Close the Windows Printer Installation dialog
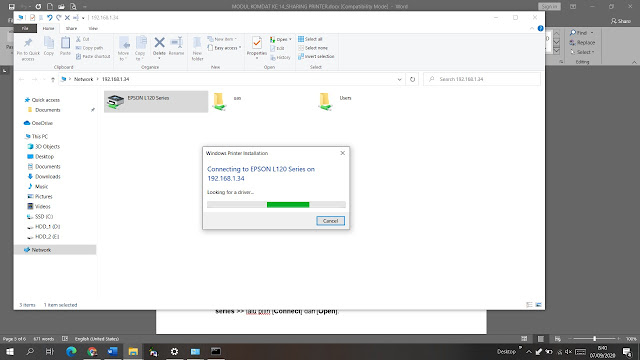Image resolution: width=640 pixels, height=360 pixels. pos(342,153)
